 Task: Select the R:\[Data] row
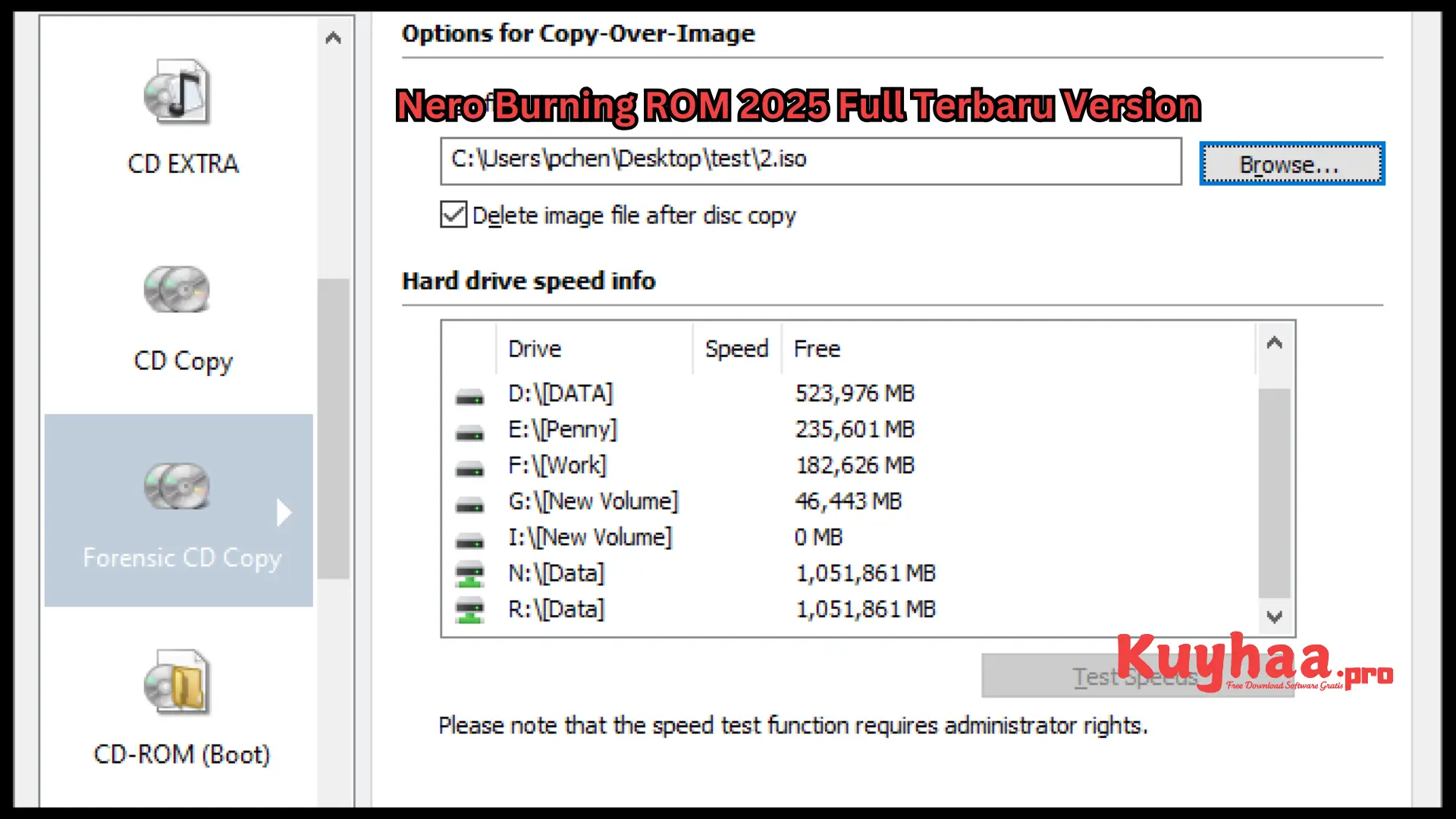pyautogui.click(x=849, y=609)
